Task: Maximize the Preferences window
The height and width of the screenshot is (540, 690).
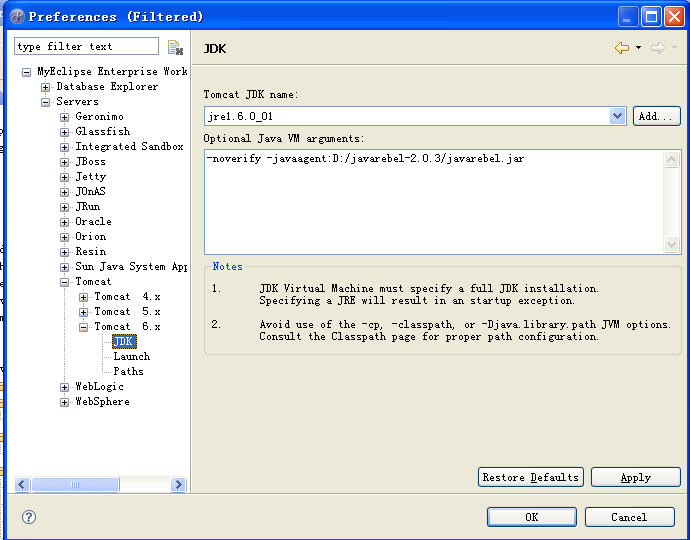Action: point(651,17)
